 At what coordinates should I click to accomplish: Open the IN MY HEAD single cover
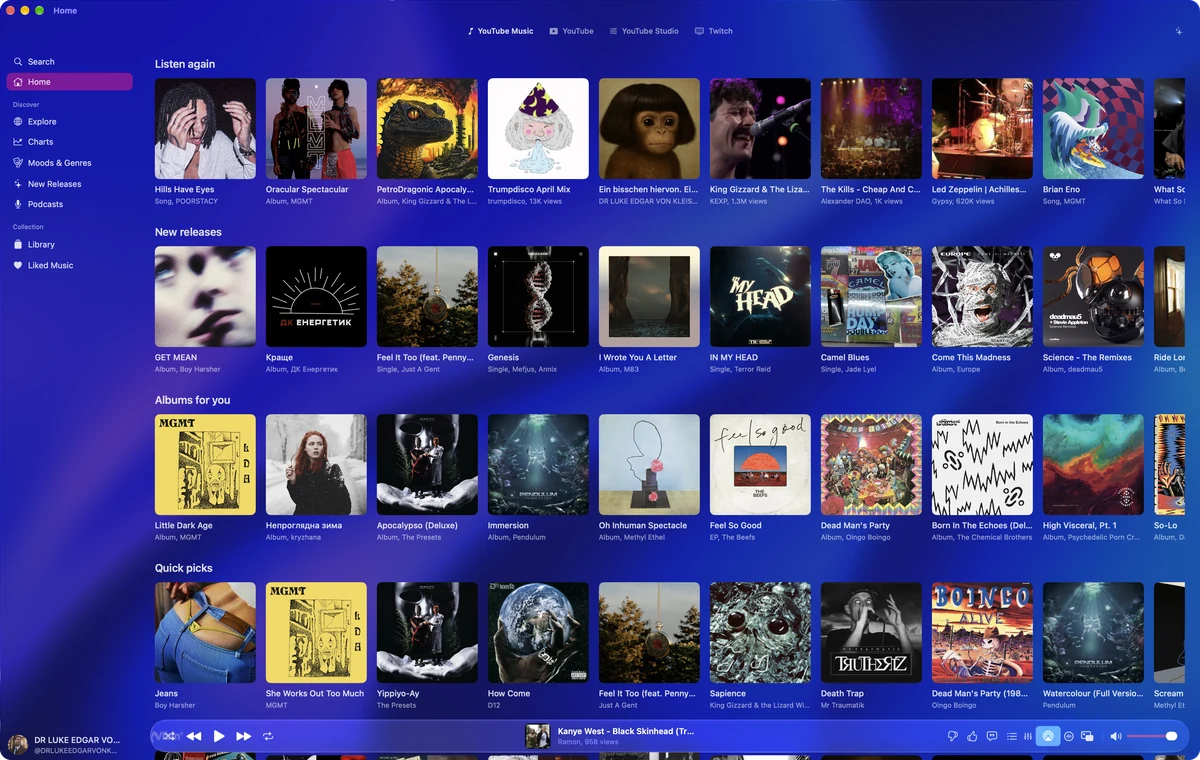[x=760, y=297]
